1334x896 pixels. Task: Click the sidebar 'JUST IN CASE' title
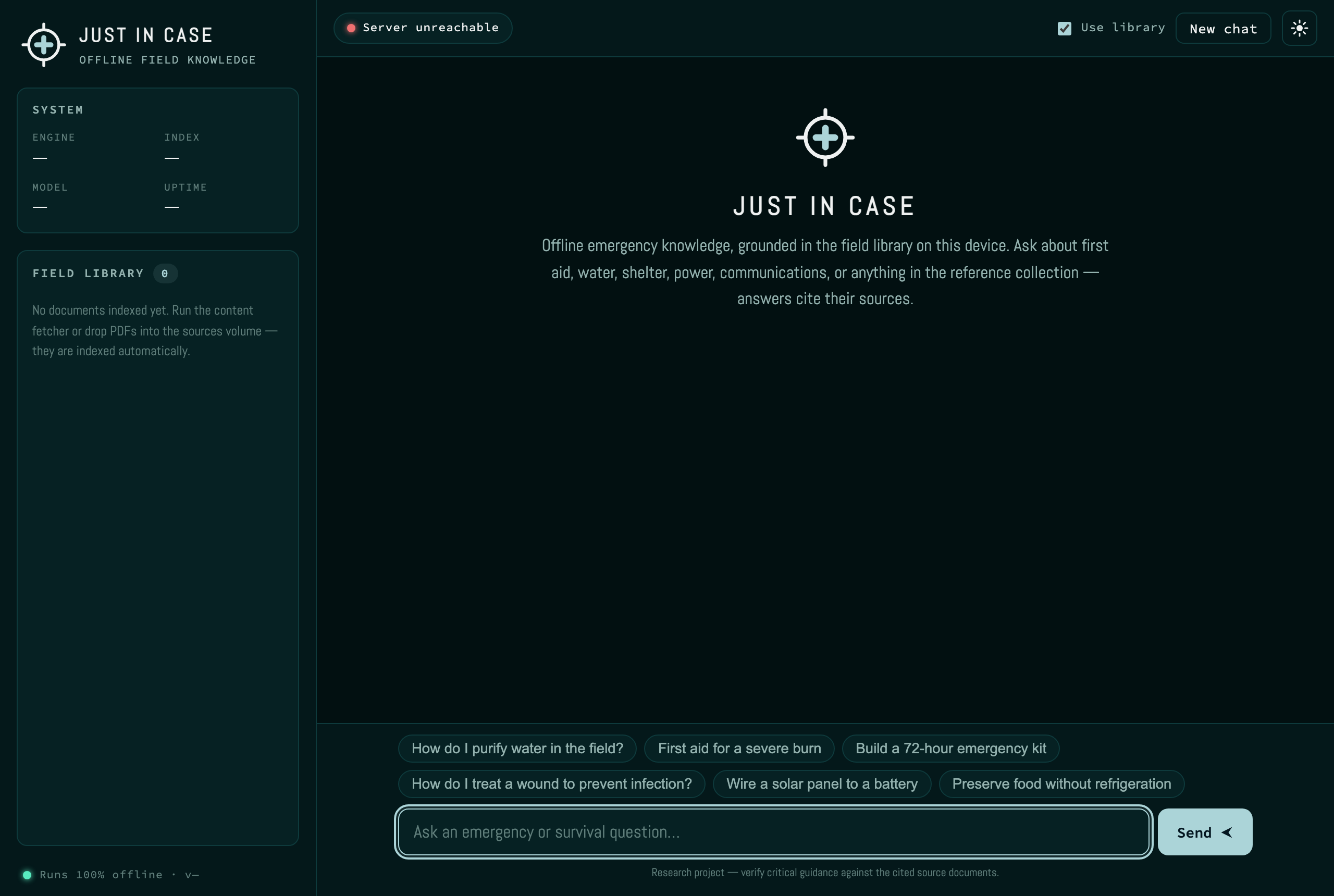point(146,35)
